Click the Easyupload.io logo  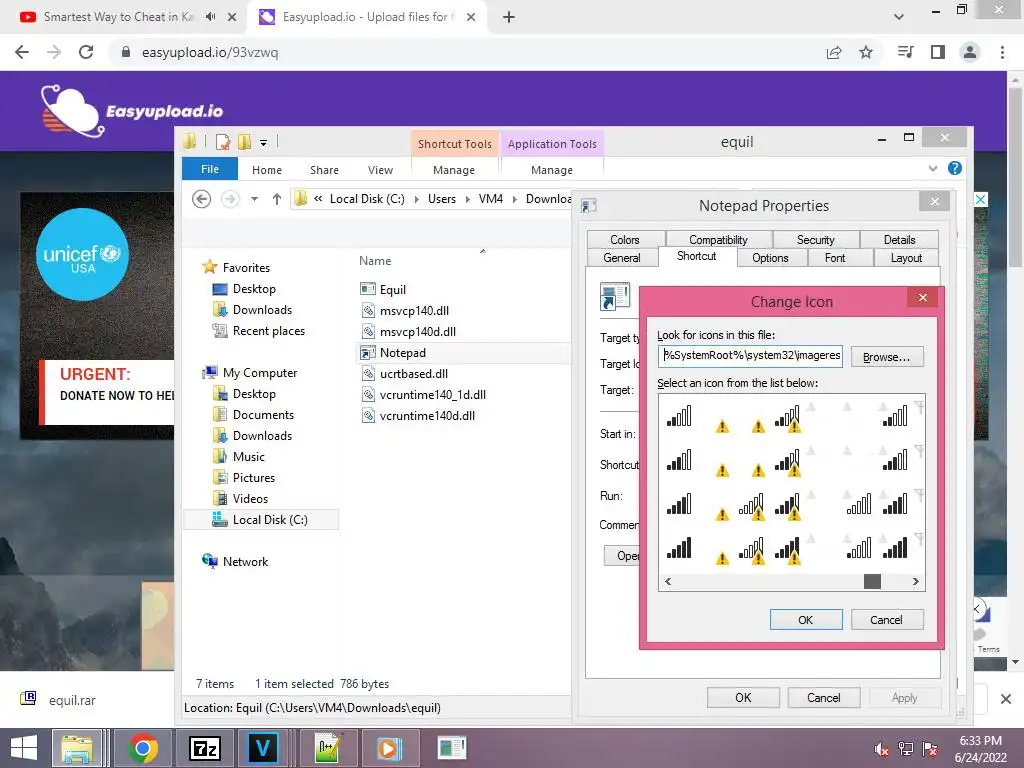pyautogui.click(x=132, y=111)
